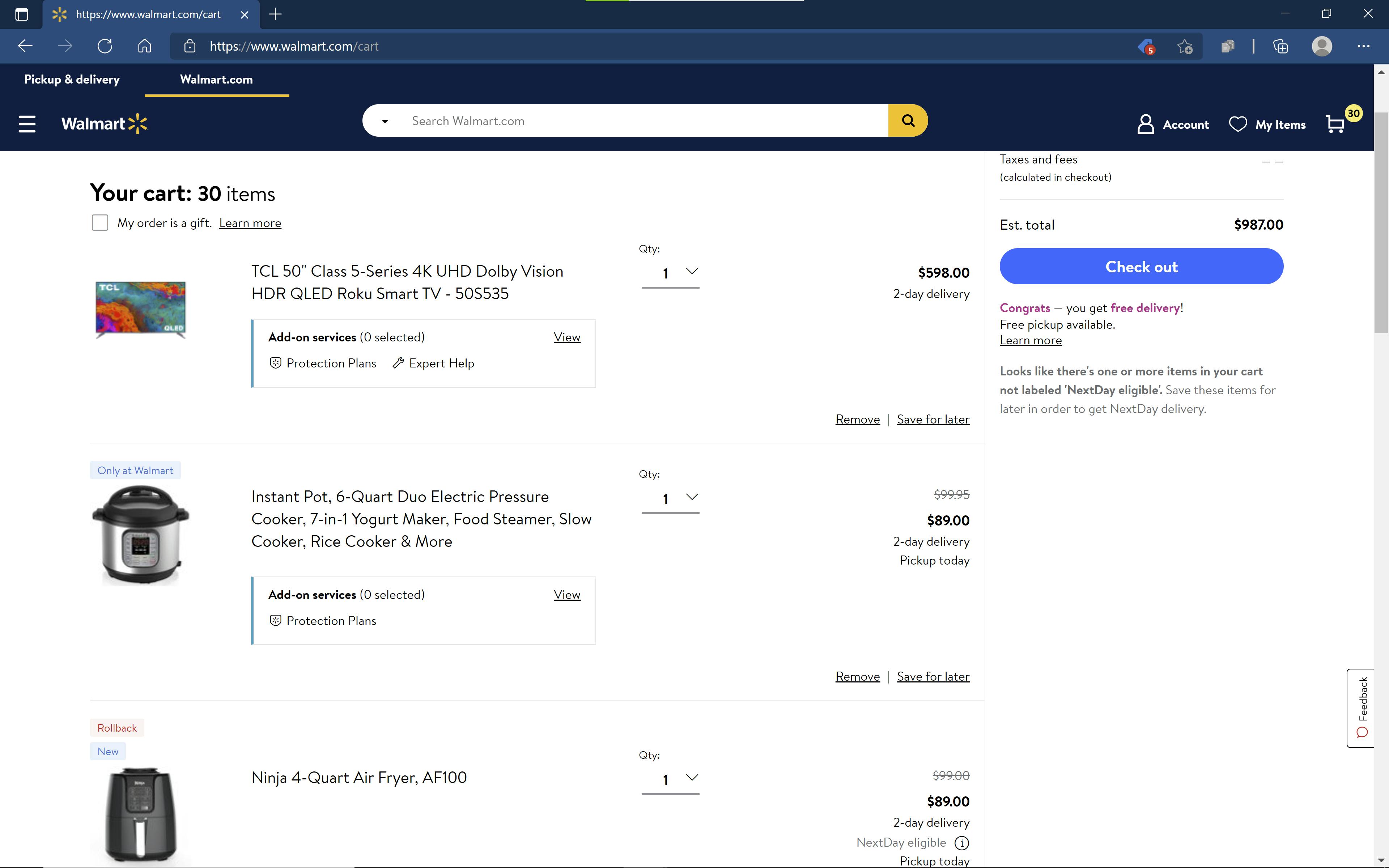This screenshot has width=1389, height=868.
Task: Open the hamburger navigation menu
Action: pyautogui.click(x=26, y=123)
